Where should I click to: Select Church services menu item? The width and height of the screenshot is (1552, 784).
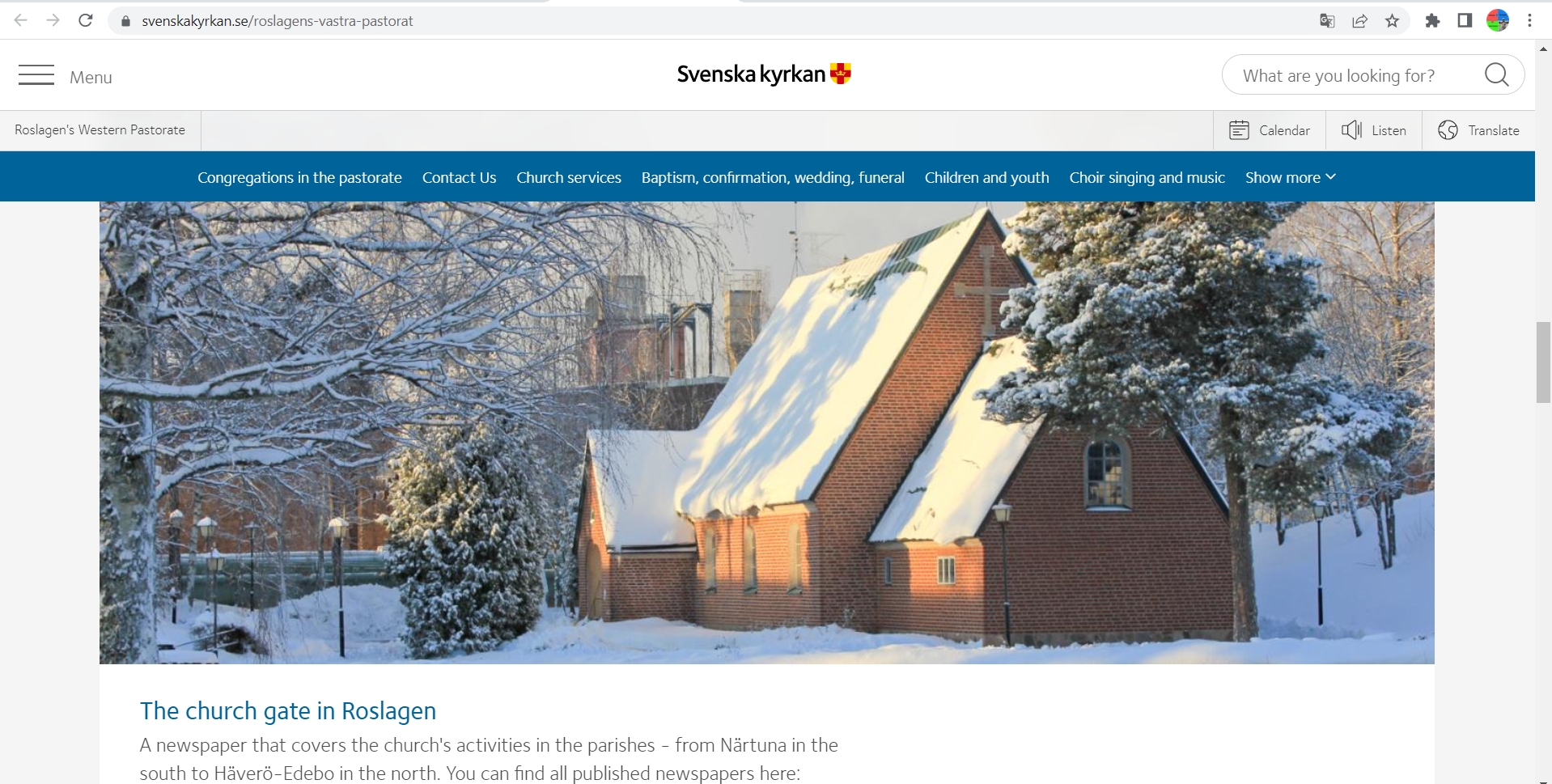pyautogui.click(x=569, y=177)
